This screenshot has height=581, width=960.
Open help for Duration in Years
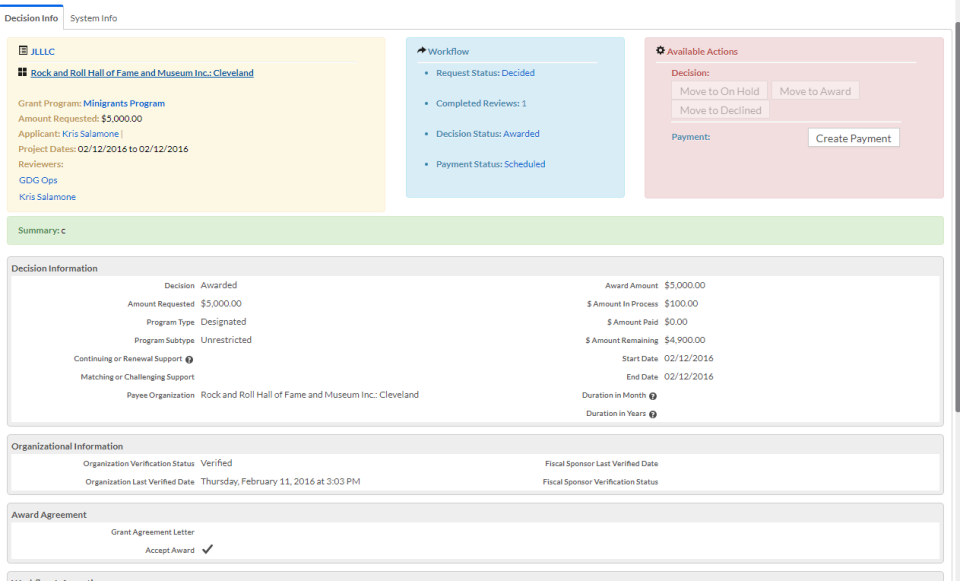click(x=653, y=413)
